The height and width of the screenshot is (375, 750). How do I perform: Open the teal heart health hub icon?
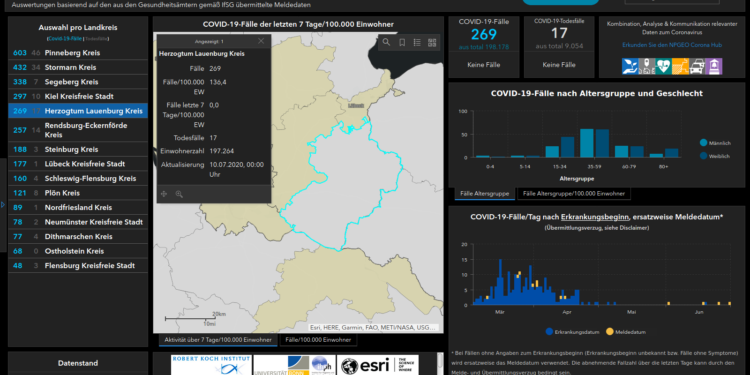tap(663, 66)
